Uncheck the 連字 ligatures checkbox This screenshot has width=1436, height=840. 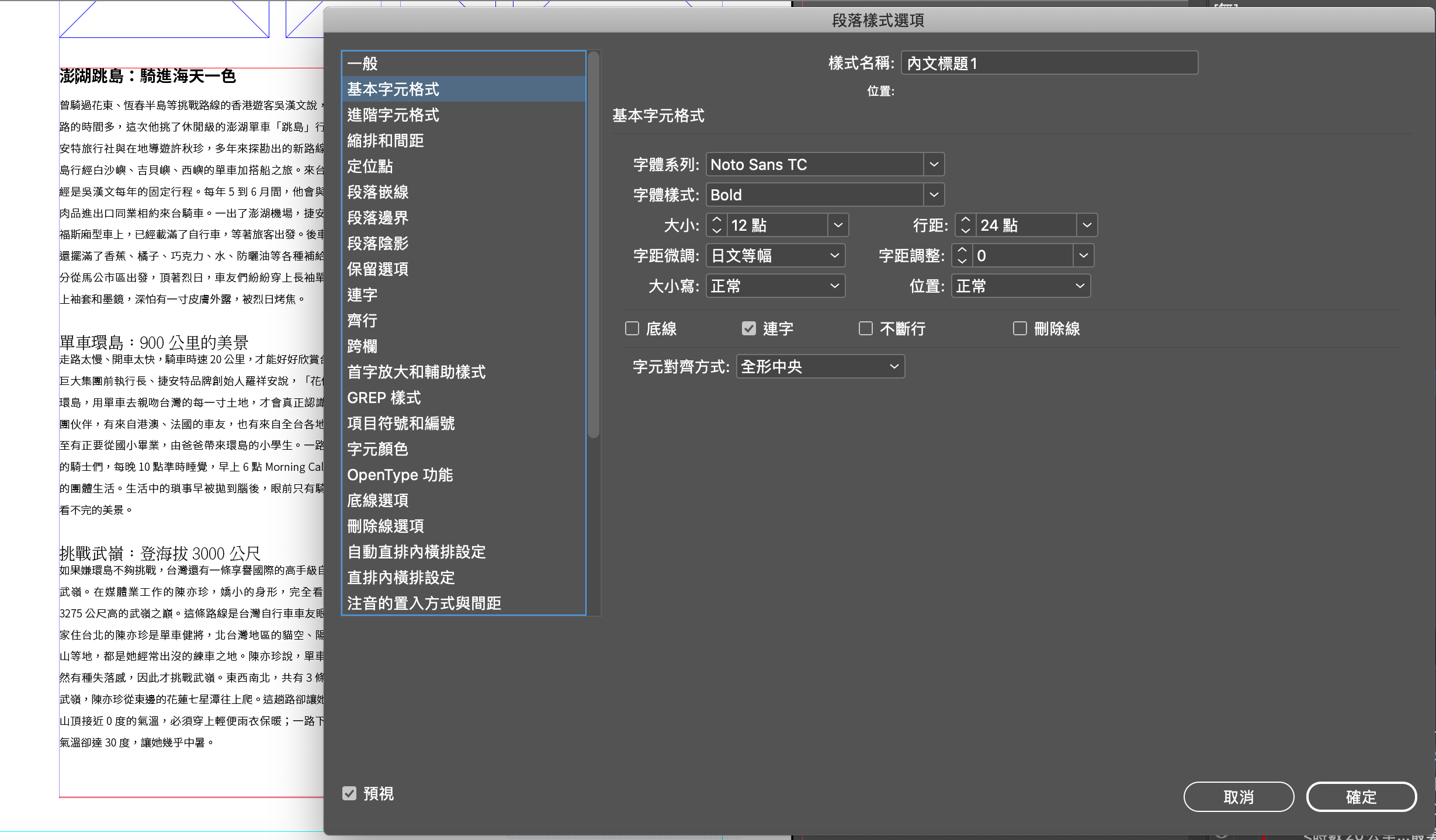pos(749,329)
